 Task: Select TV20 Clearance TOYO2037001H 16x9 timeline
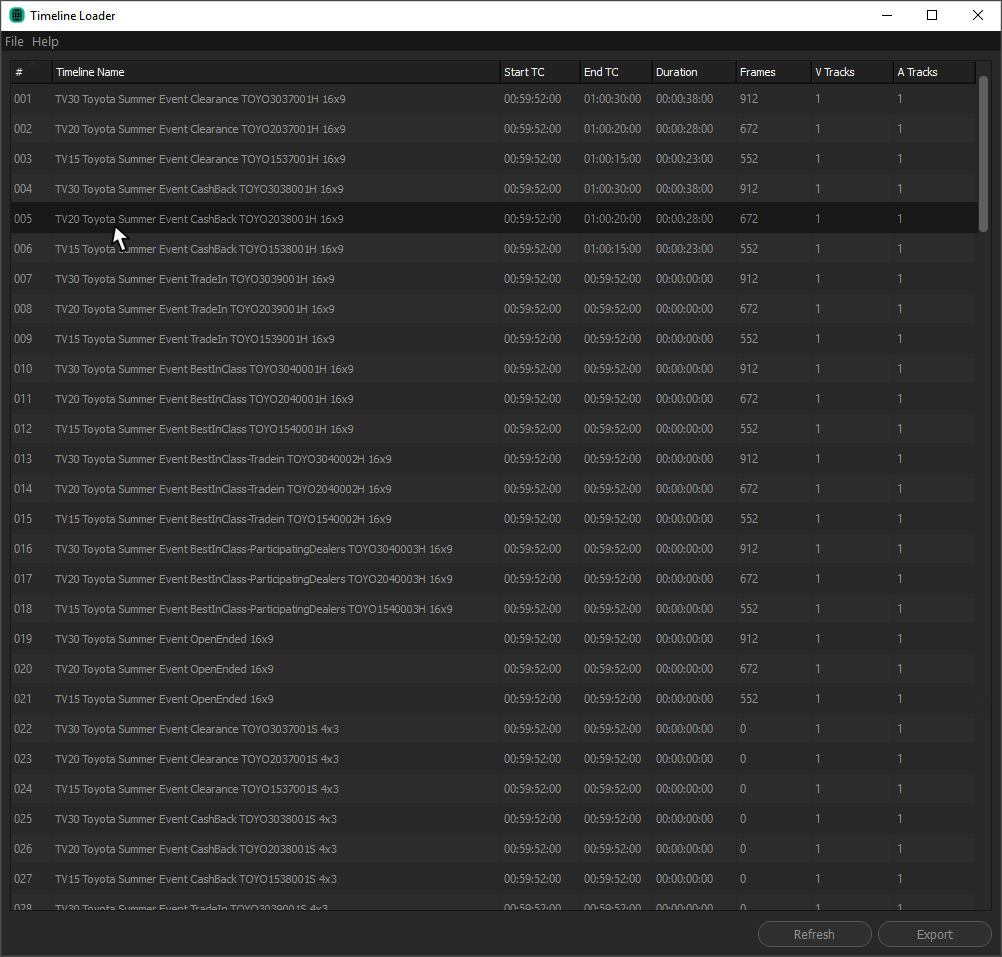493,129
